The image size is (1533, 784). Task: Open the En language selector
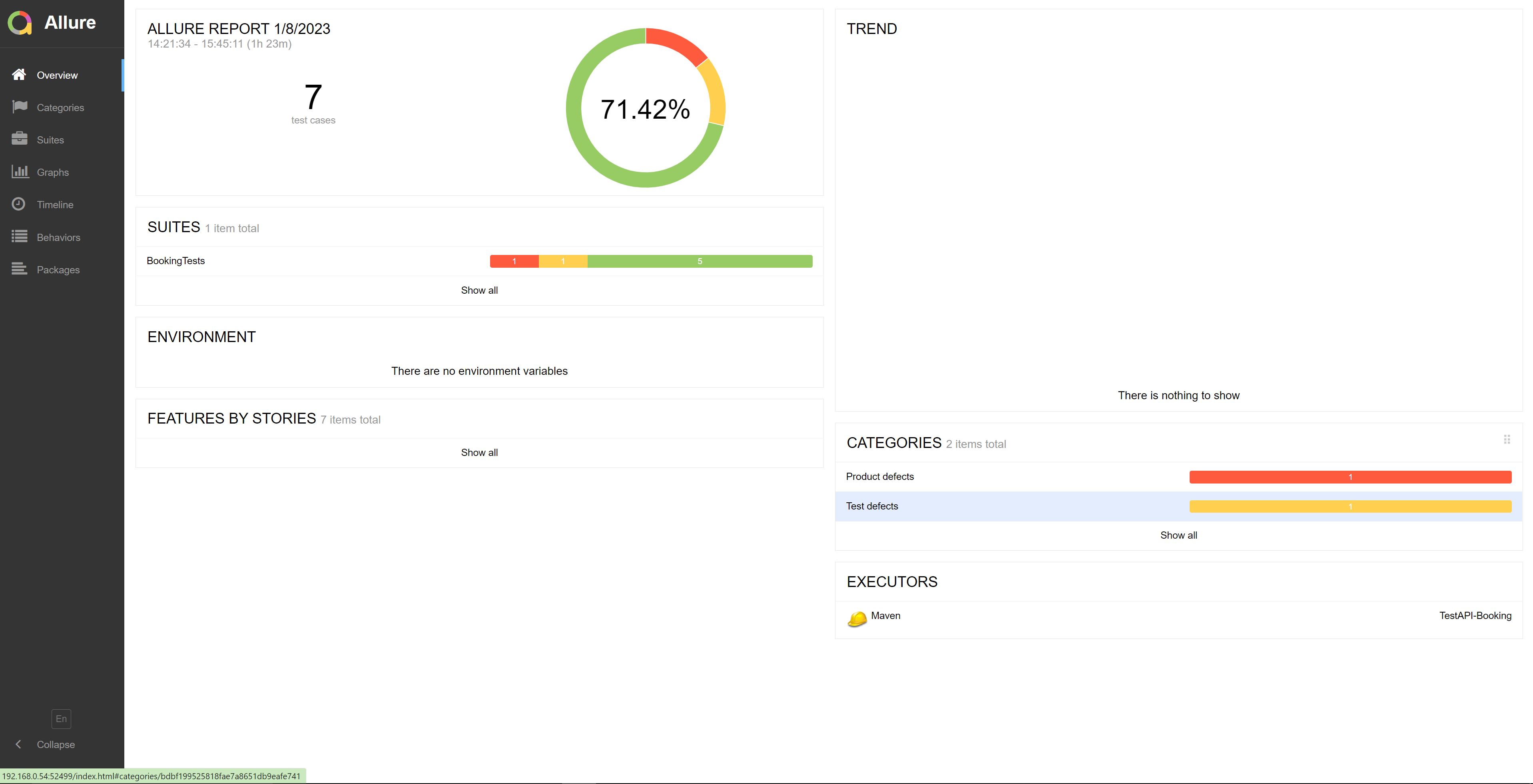pos(61,718)
